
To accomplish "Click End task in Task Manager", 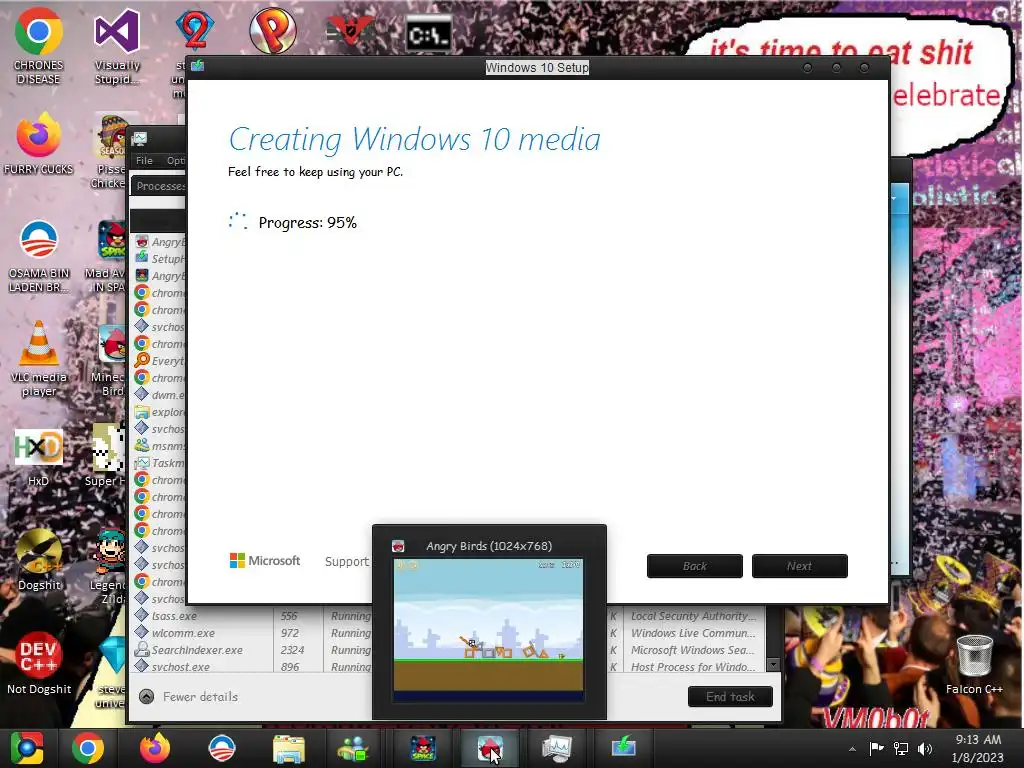I will [730, 697].
